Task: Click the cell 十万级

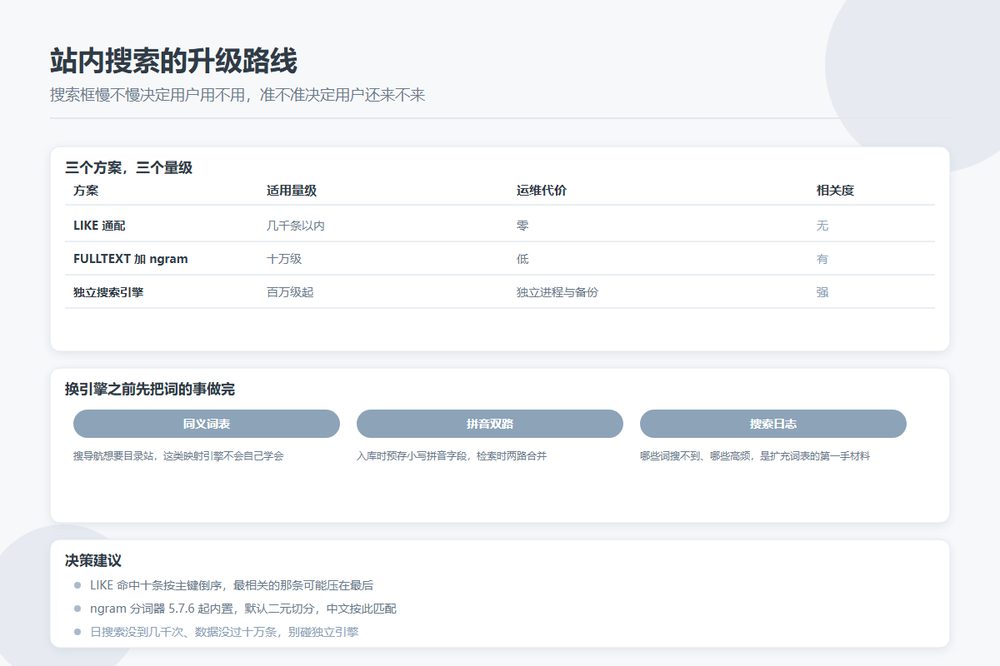Action: (284, 259)
